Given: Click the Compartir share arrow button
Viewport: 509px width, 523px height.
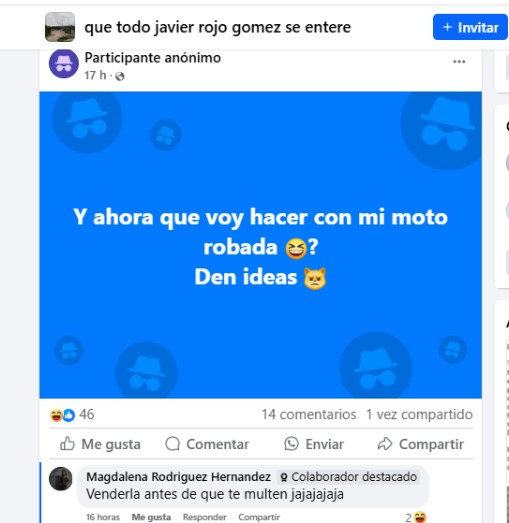Looking at the screenshot, I should click(x=421, y=444).
